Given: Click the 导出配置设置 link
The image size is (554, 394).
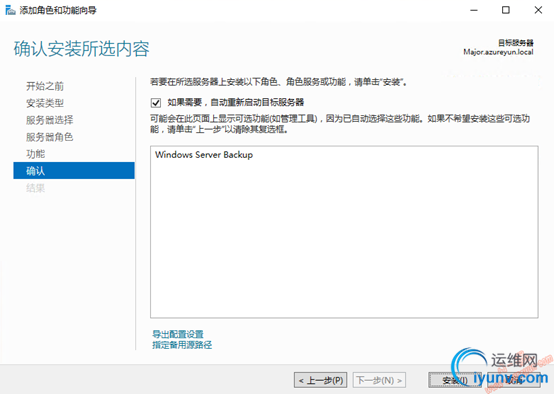Looking at the screenshot, I should [x=178, y=334].
